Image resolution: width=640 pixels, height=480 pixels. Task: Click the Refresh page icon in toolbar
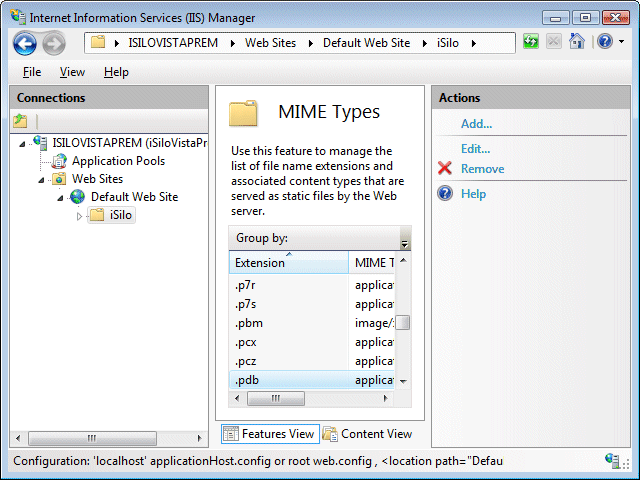click(530, 42)
